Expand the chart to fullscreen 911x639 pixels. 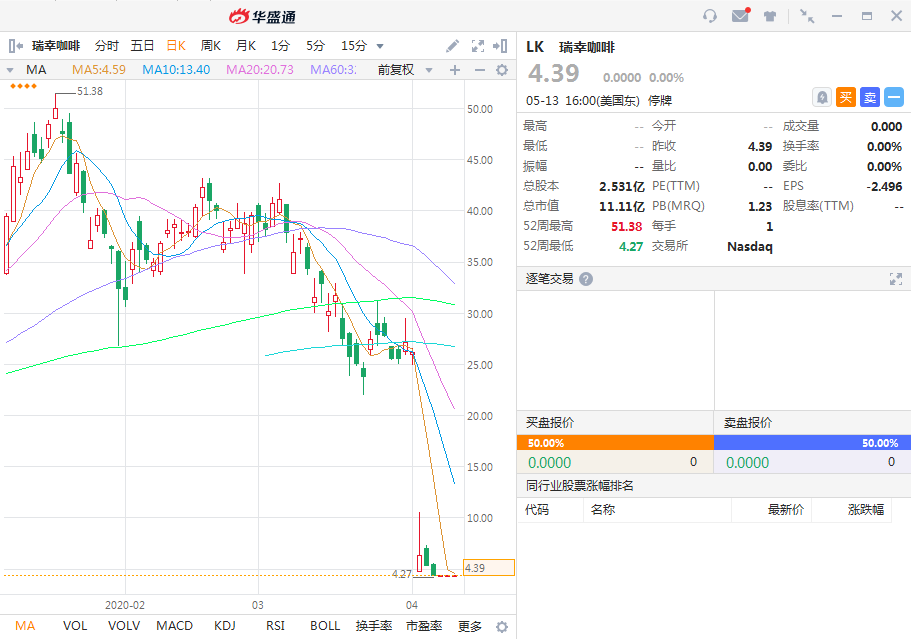click(x=478, y=46)
